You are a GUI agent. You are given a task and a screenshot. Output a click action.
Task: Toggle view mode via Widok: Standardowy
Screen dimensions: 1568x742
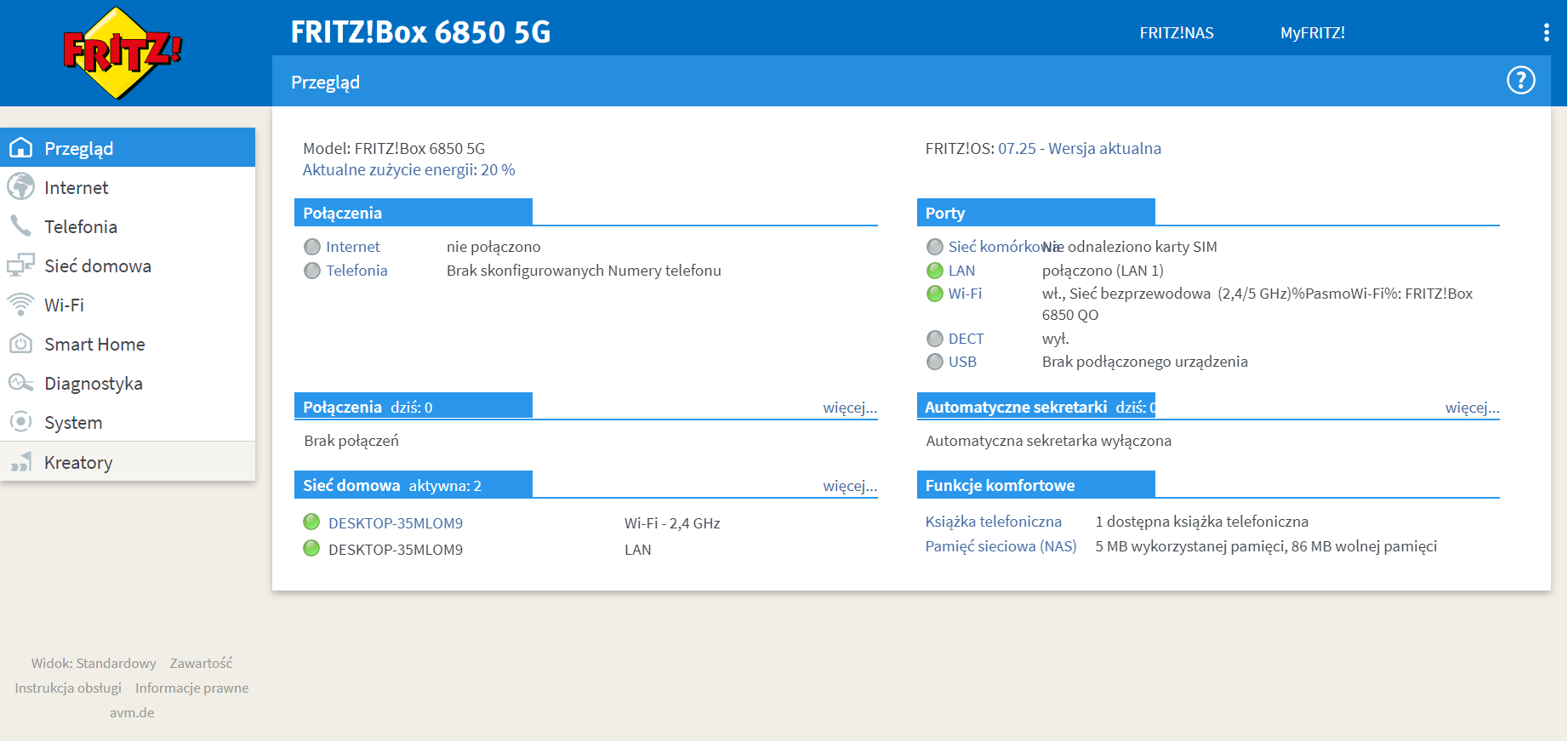click(94, 664)
